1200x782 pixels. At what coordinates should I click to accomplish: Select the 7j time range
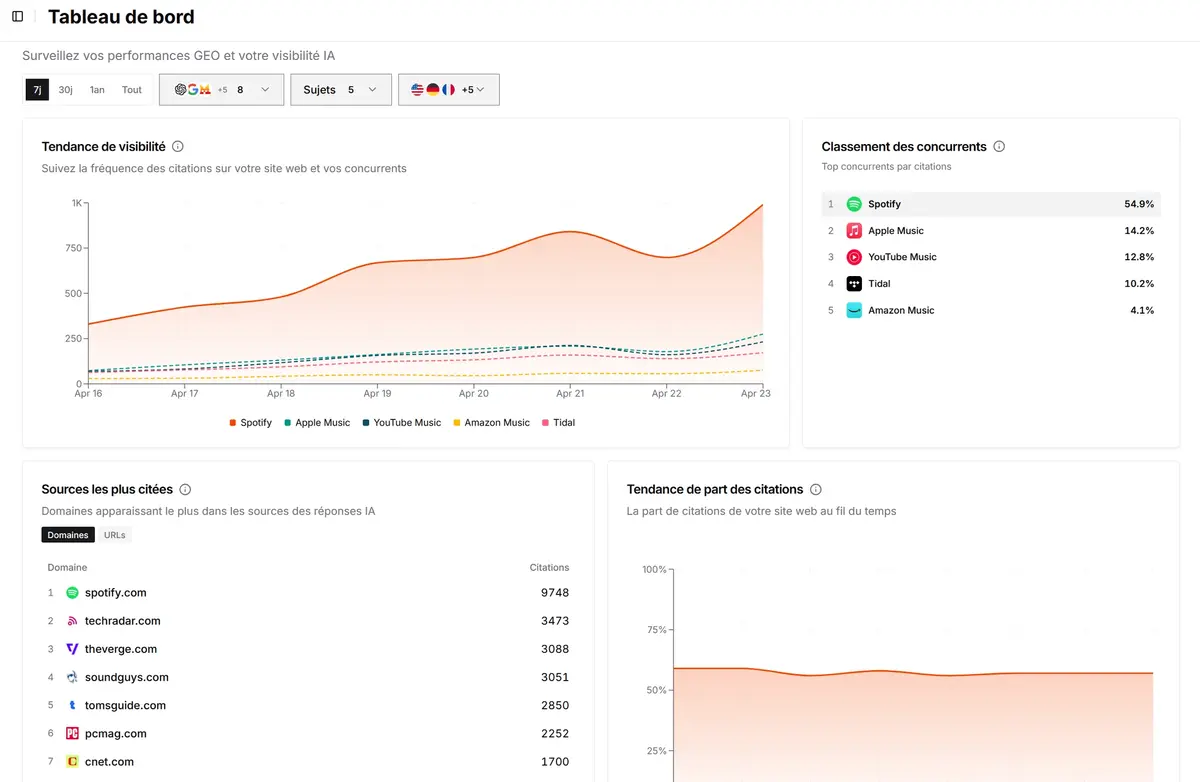coord(37,90)
